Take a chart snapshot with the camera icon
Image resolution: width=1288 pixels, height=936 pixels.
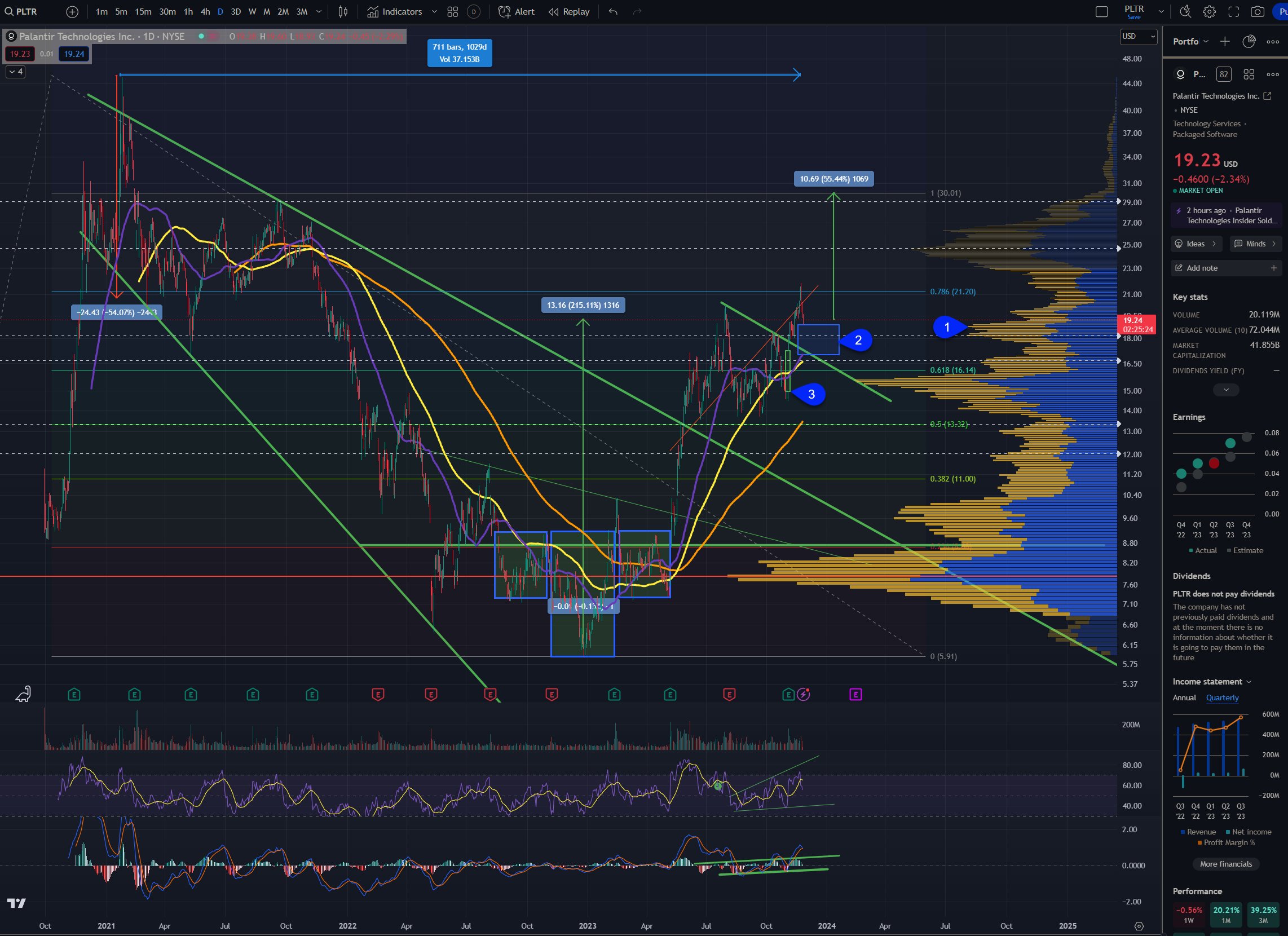tap(1258, 11)
